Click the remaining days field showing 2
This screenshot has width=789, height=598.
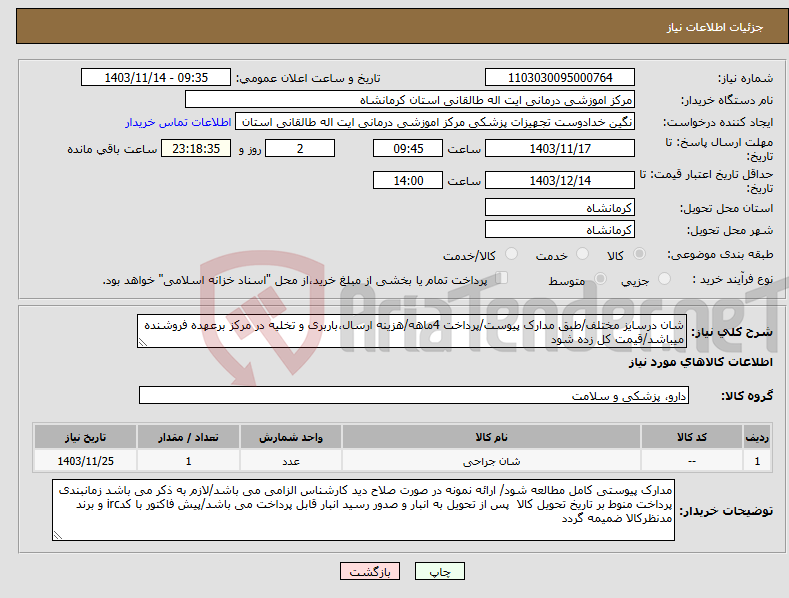(x=300, y=148)
